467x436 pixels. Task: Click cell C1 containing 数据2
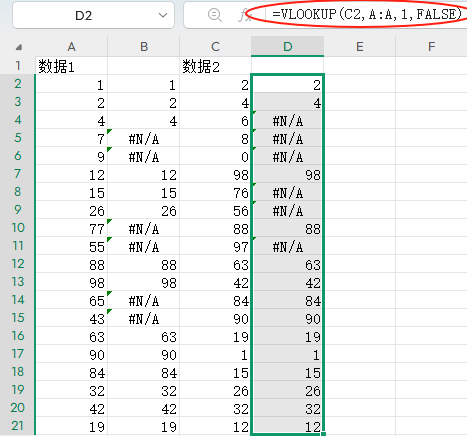tap(215, 66)
